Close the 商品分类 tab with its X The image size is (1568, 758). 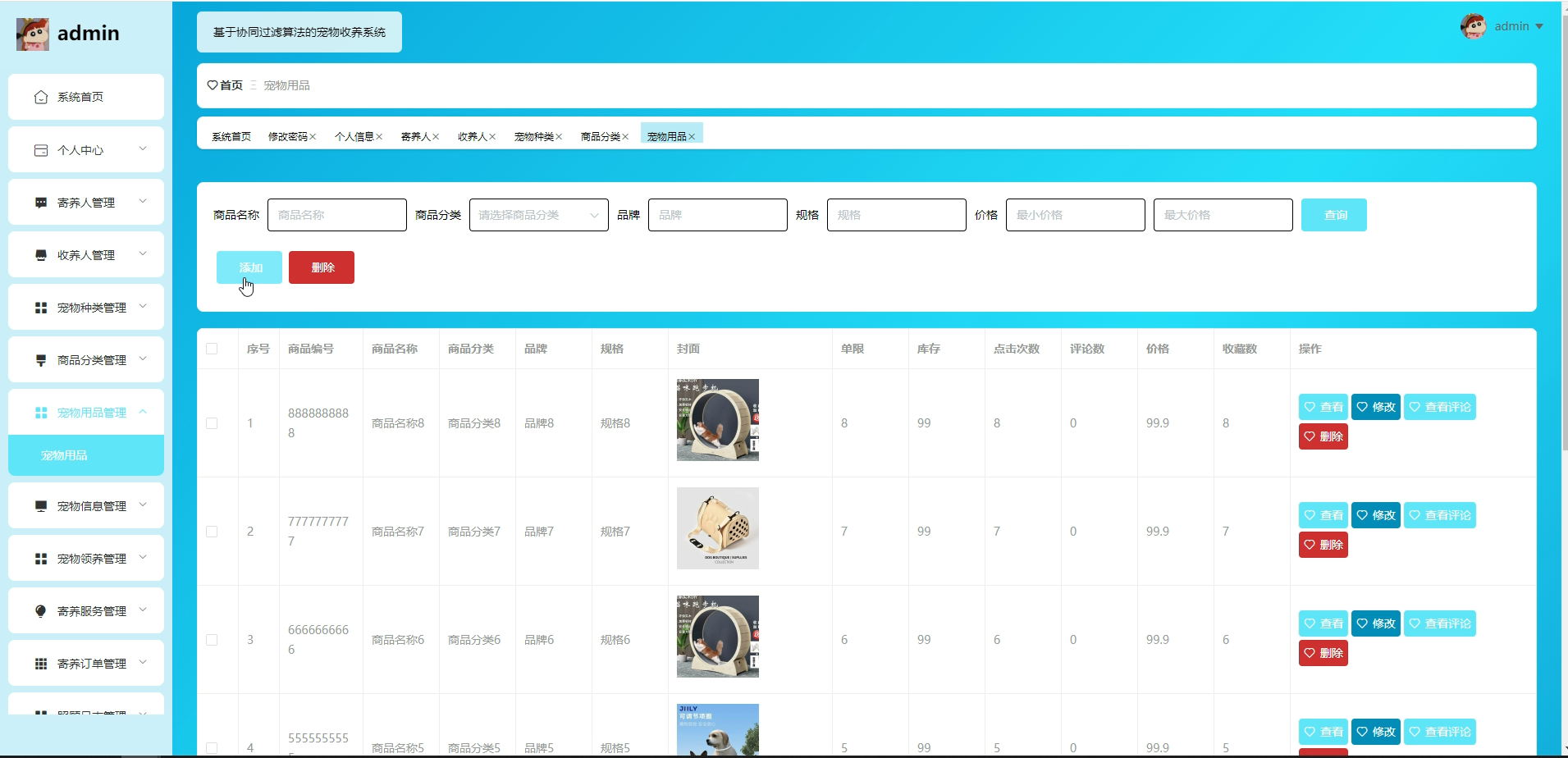pos(625,137)
